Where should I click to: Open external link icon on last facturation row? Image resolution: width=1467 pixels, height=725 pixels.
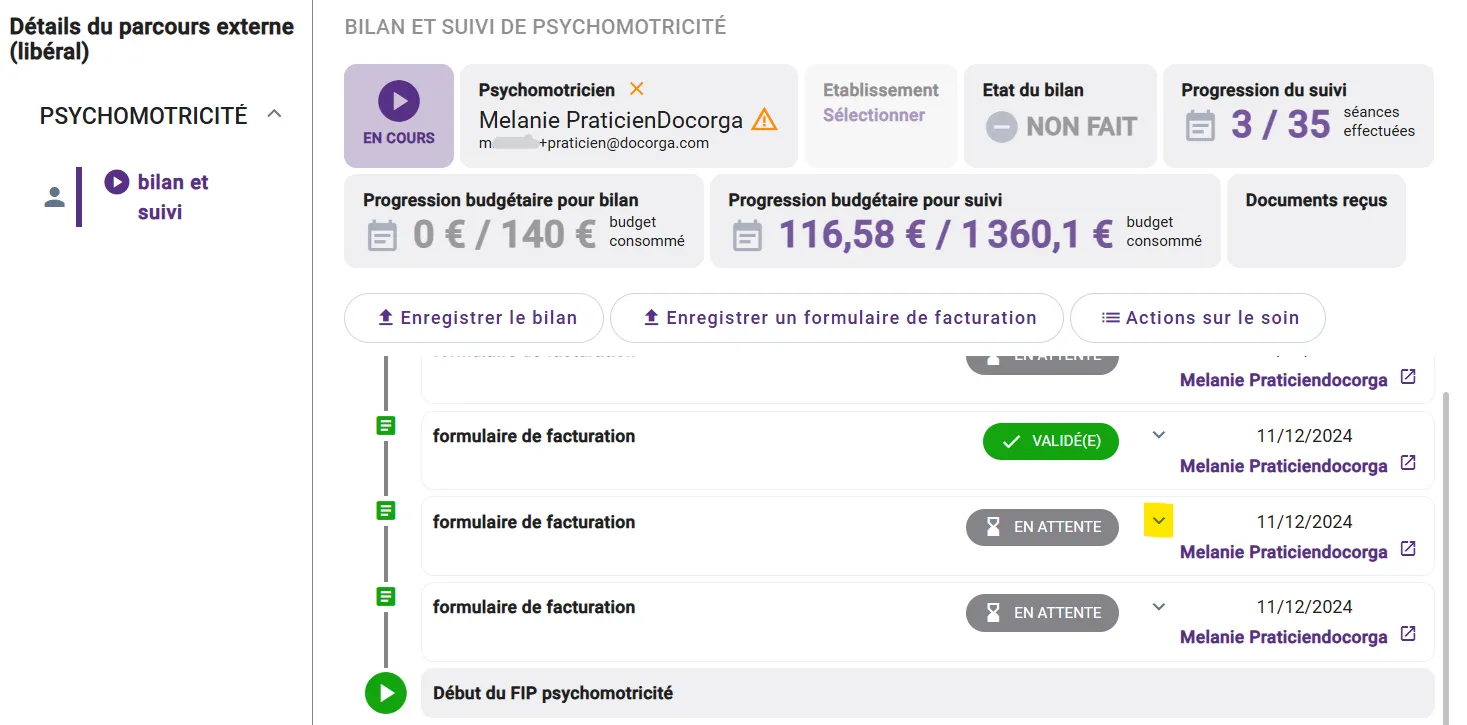pos(1408,634)
